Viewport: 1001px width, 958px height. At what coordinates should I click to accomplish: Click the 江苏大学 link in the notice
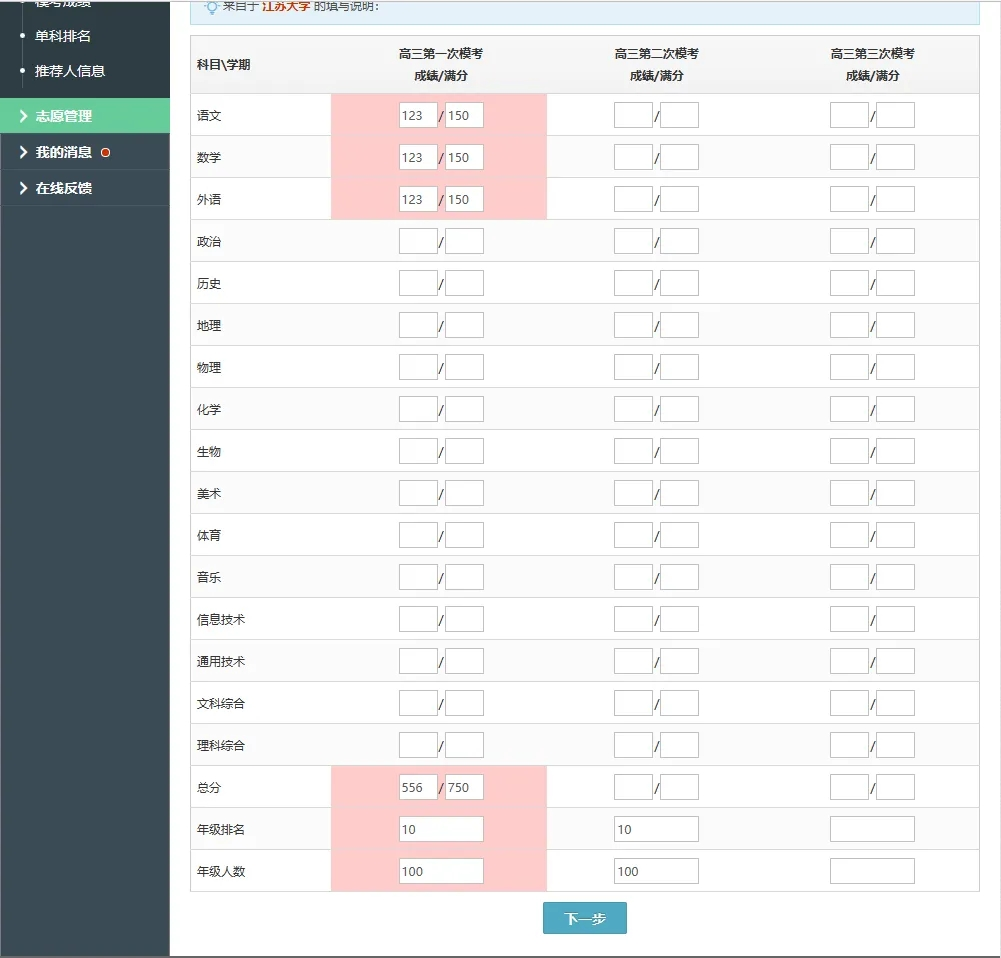[x=286, y=6]
